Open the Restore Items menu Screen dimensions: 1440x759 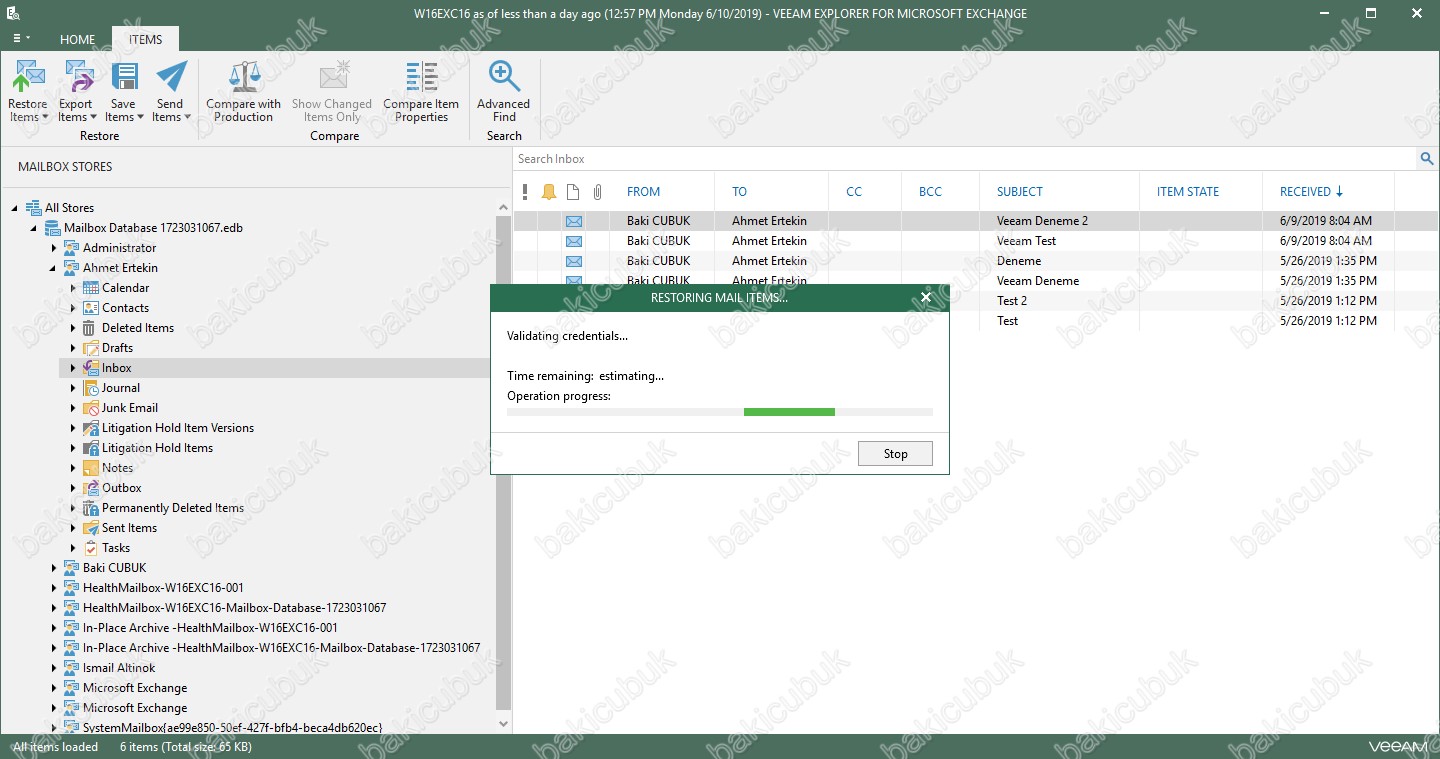point(28,92)
